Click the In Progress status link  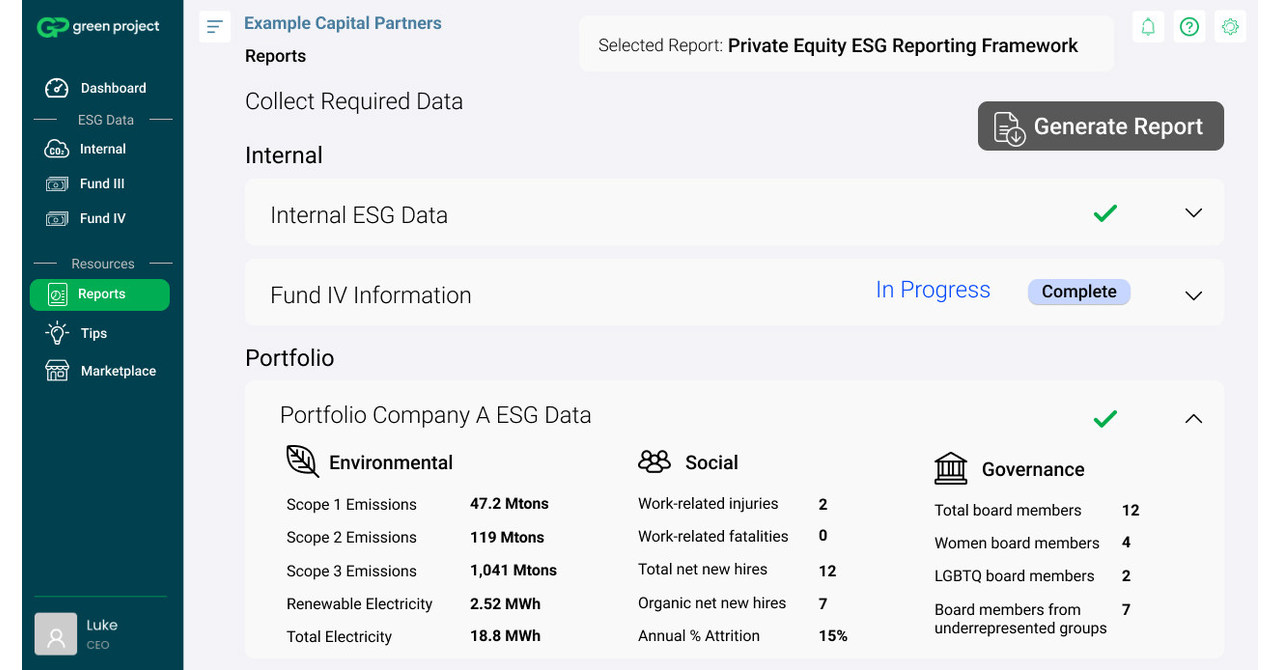[932, 290]
